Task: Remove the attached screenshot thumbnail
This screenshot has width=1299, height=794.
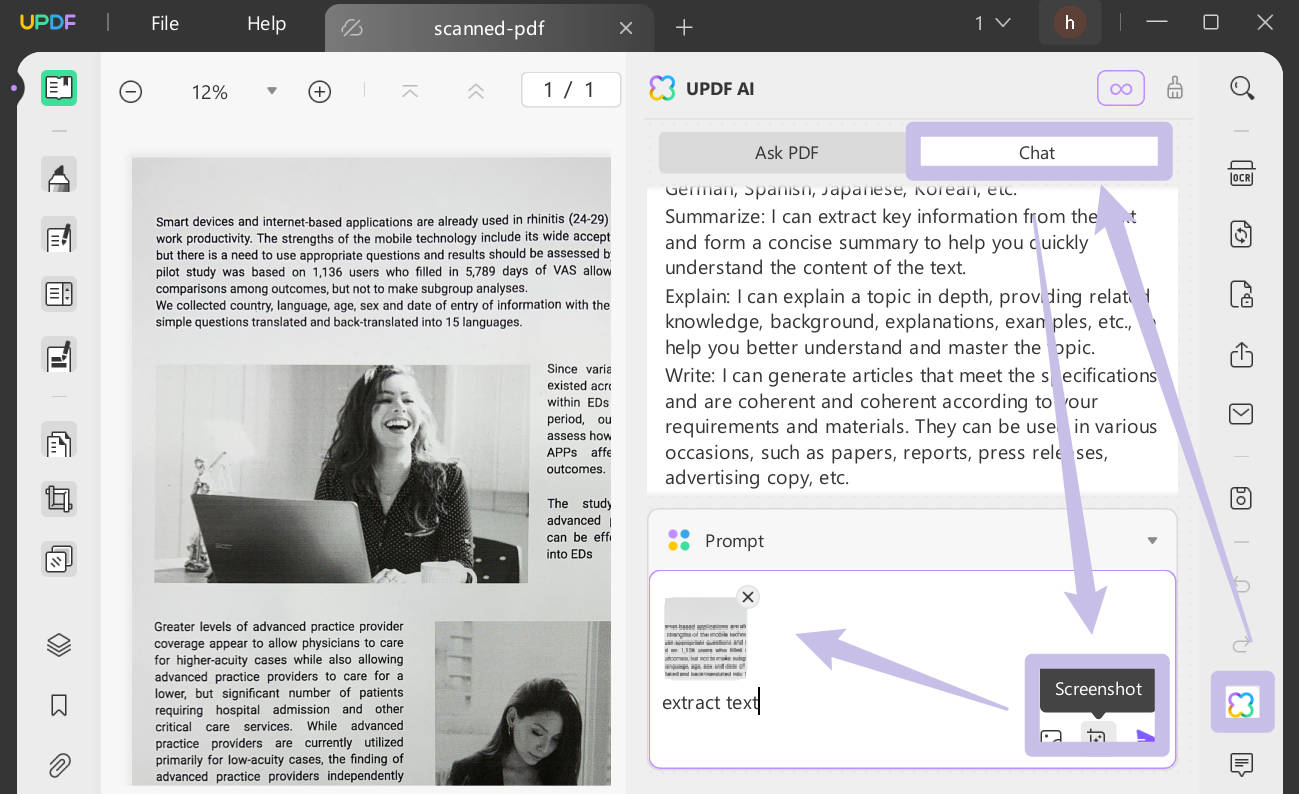Action: pyautogui.click(x=748, y=597)
